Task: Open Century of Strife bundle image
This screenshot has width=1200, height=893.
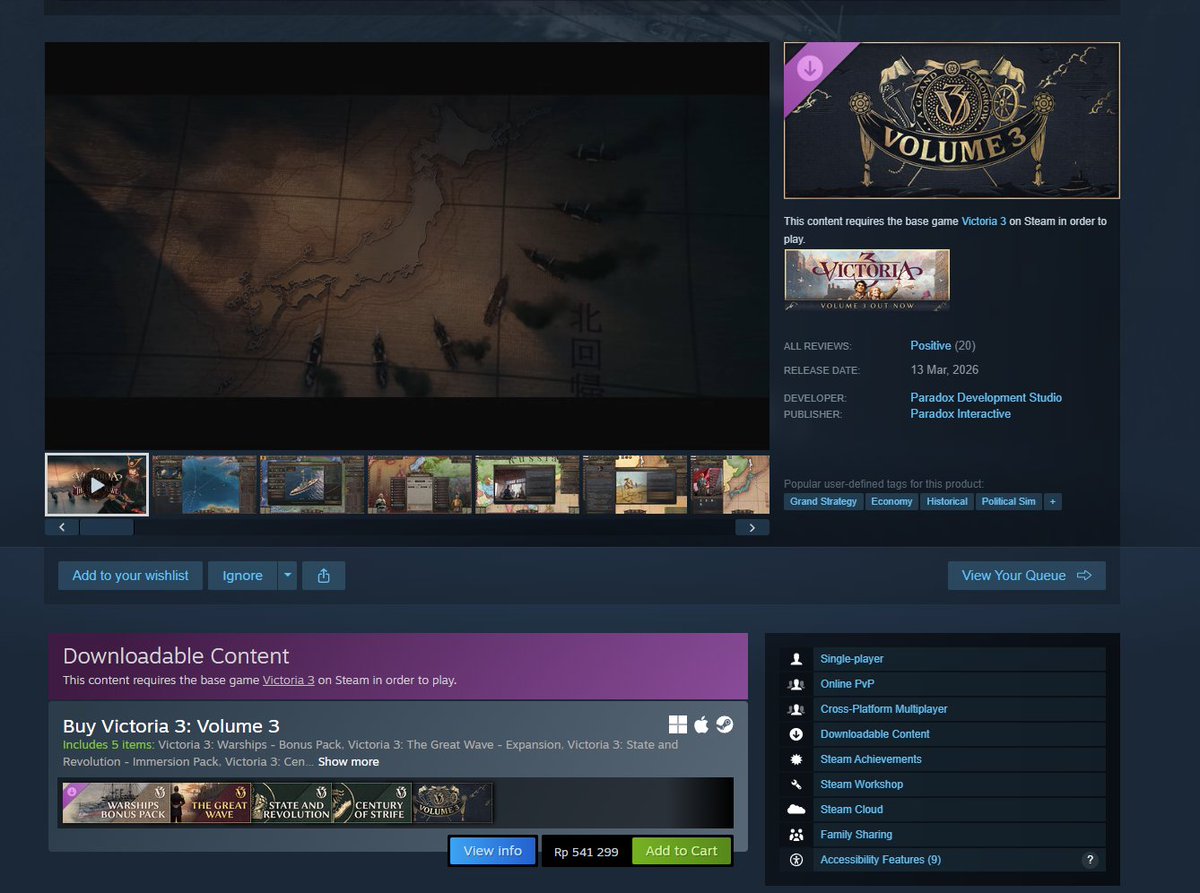Action: (x=372, y=803)
